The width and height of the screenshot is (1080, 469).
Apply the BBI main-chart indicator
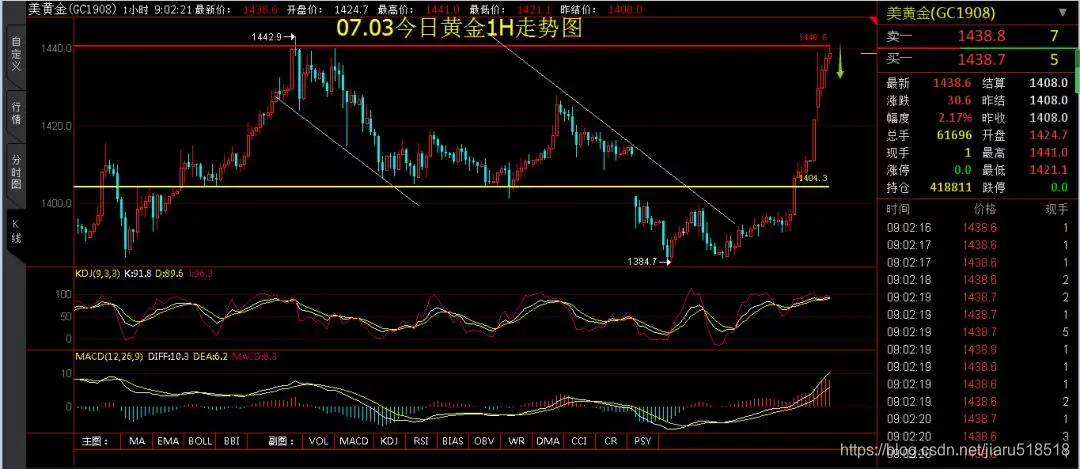click(229, 441)
